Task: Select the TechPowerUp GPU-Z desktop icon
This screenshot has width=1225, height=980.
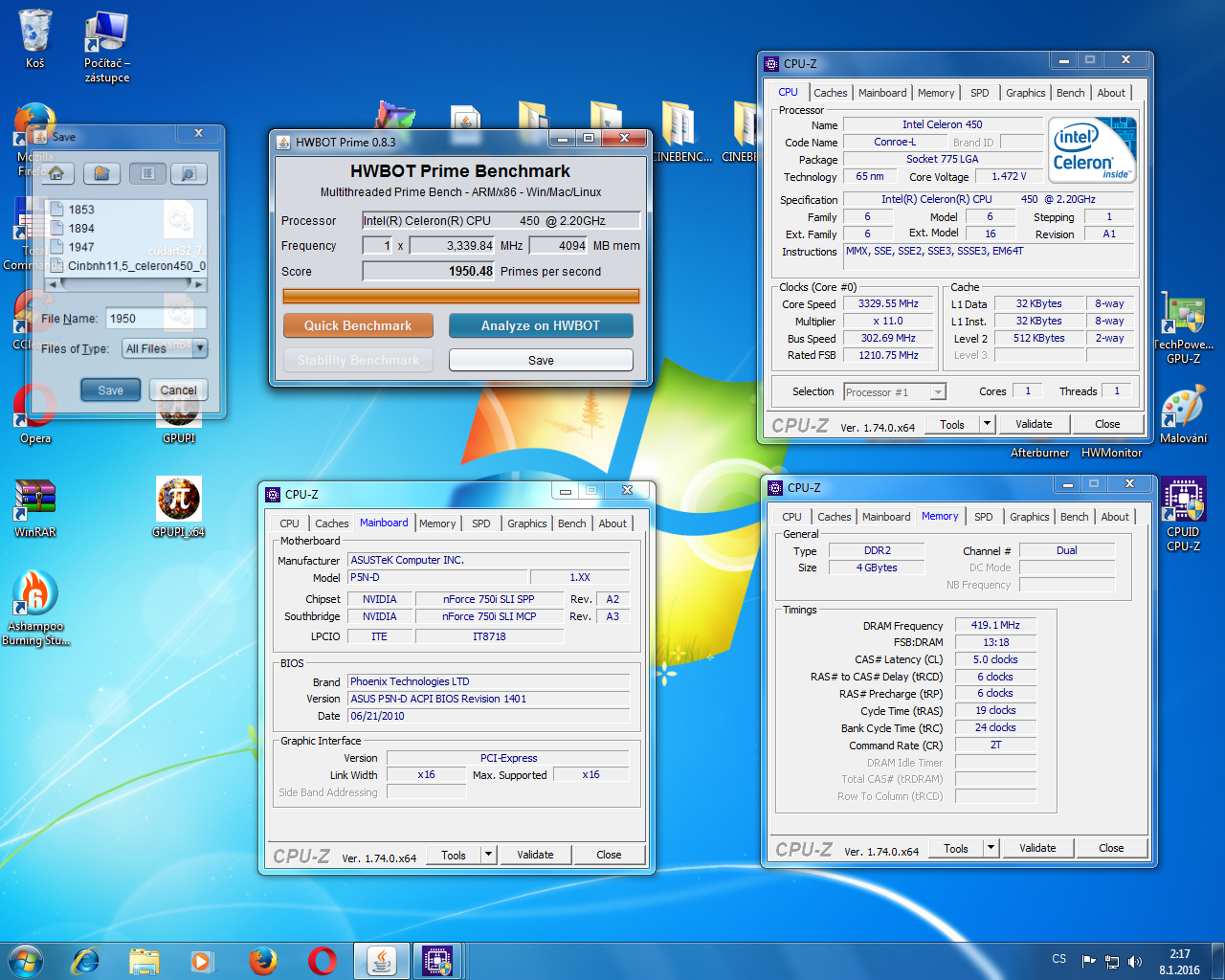Action: pos(1184,327)
